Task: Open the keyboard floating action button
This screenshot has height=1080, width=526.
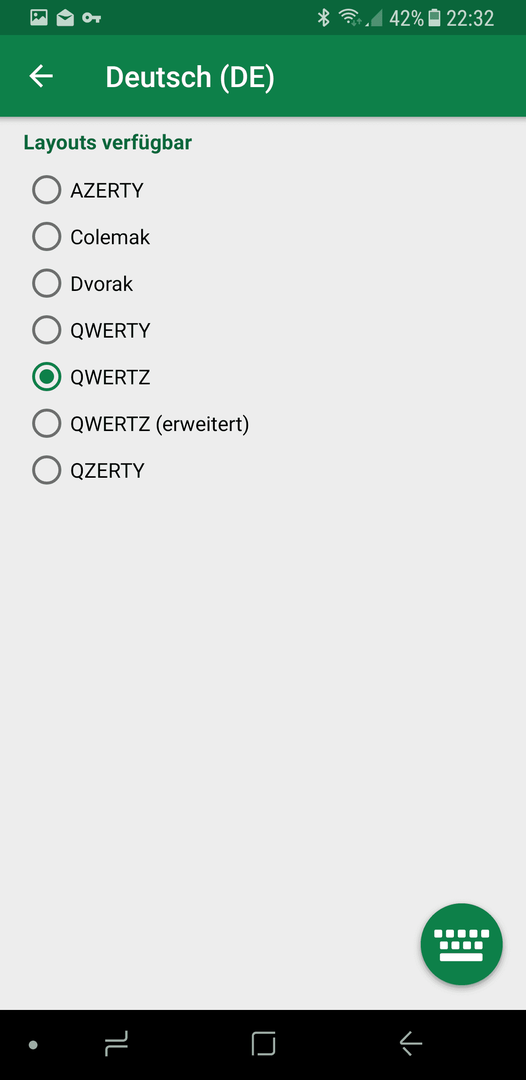Action: pos(461,944)
